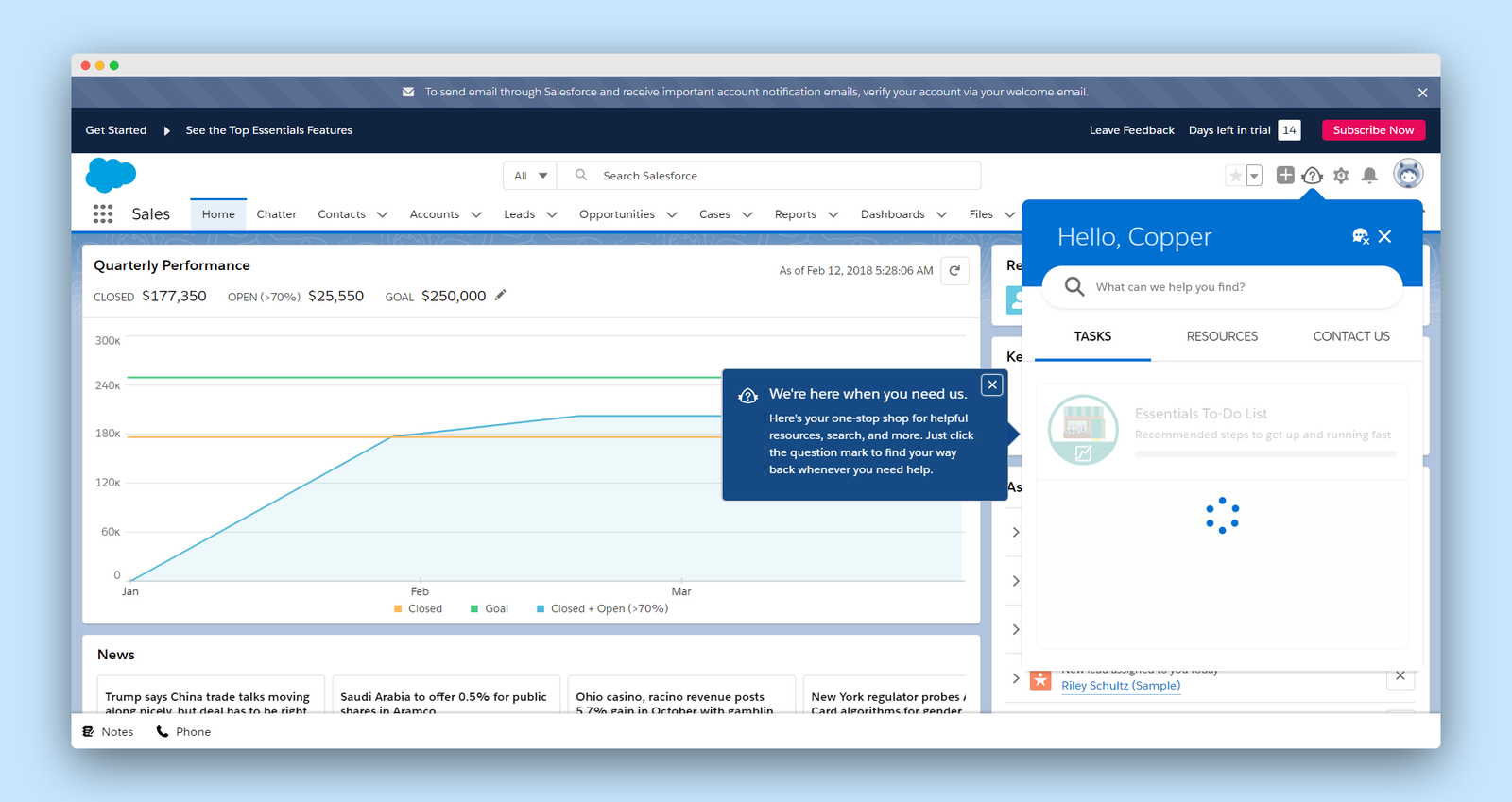Click the macOS green maximize button
Image resolution: width=1512 pixels, height=802 pixels.
tap(114, 65)
